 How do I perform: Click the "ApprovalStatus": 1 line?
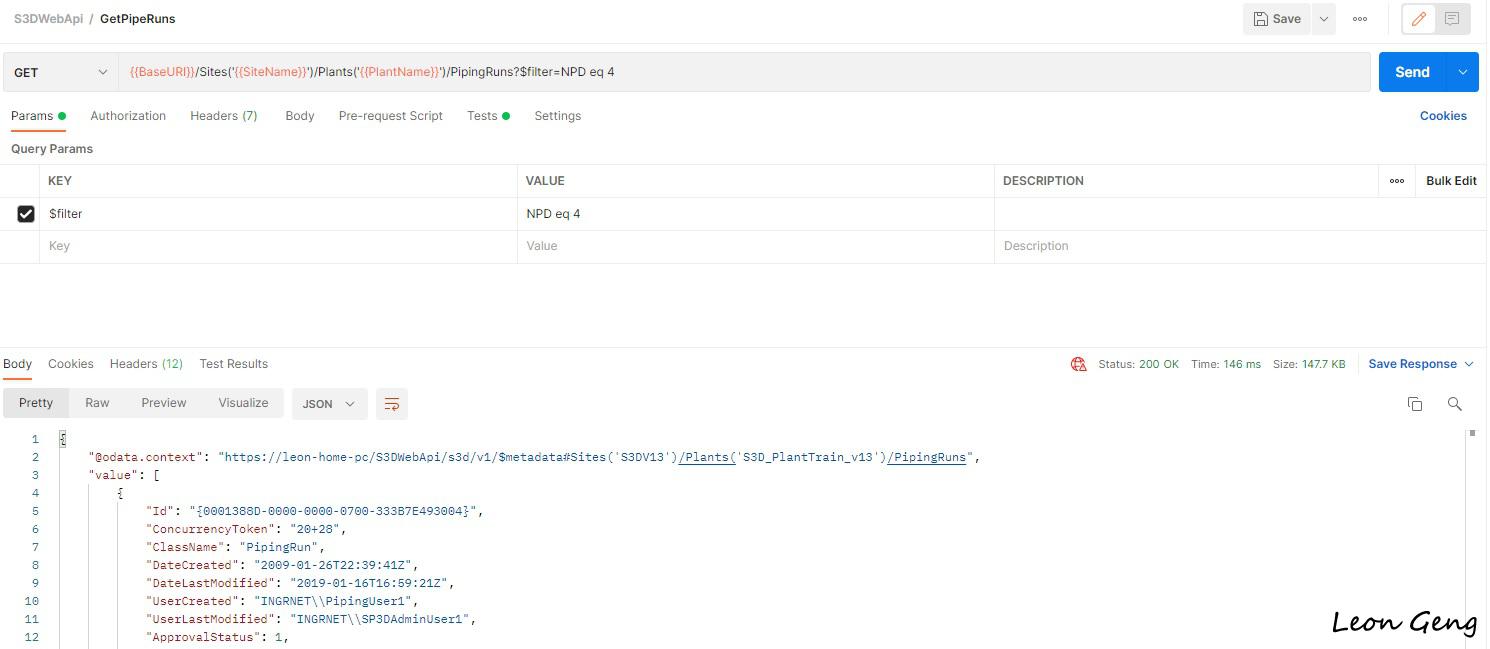point(217,637)
